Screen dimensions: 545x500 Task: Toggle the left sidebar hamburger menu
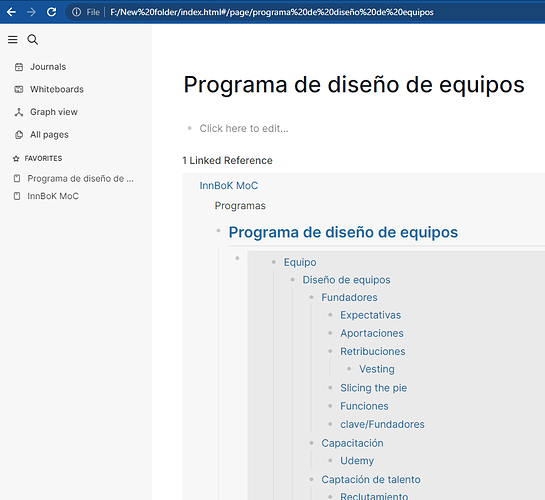(x=13, y=40)
